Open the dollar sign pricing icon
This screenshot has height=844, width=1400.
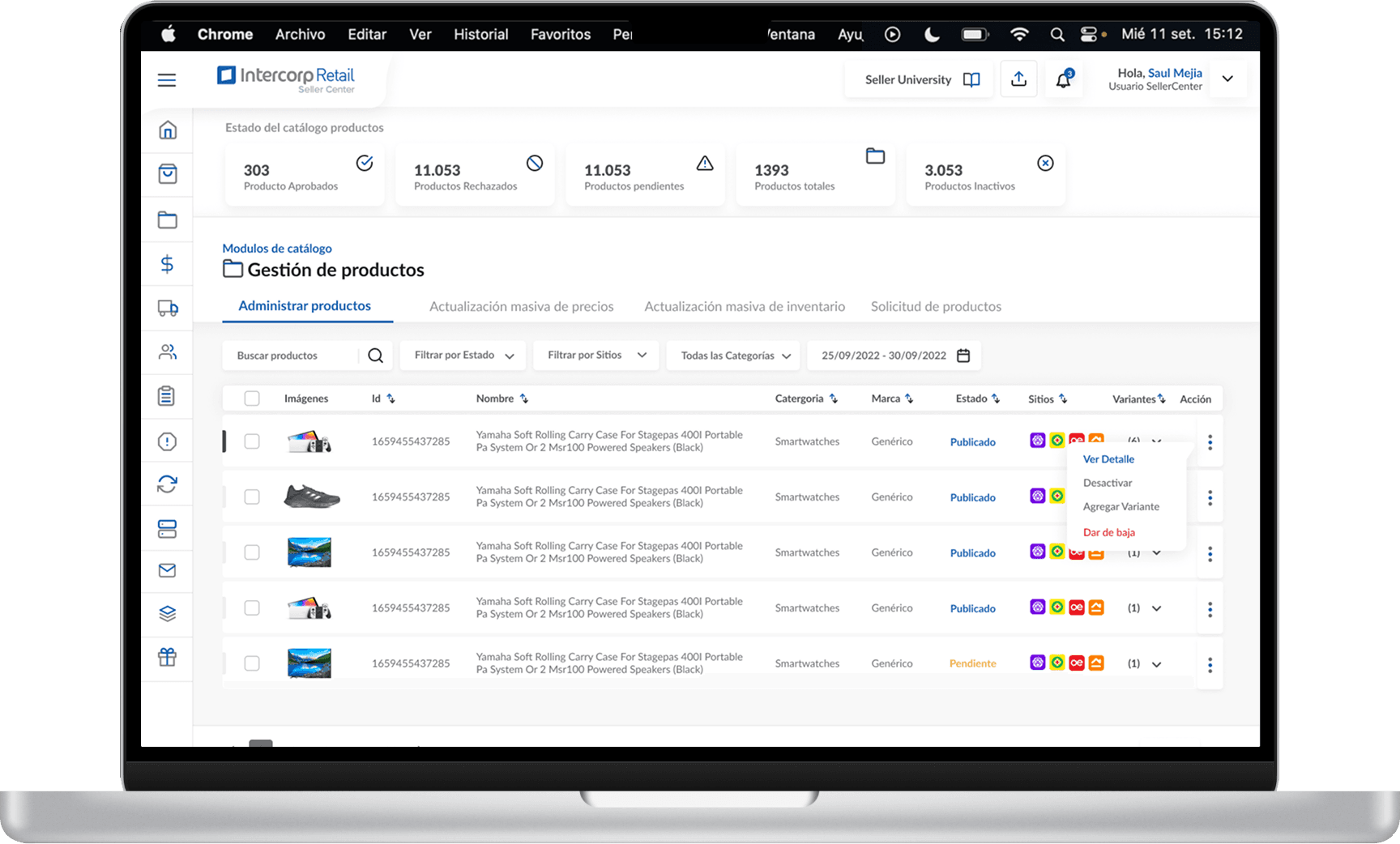coord(167,264)
